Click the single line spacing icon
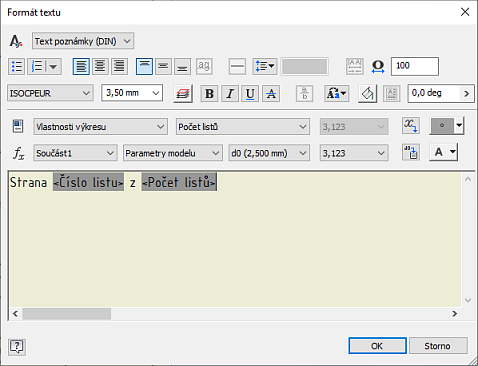This screenshot has height=366, width=478. point(237,66)
